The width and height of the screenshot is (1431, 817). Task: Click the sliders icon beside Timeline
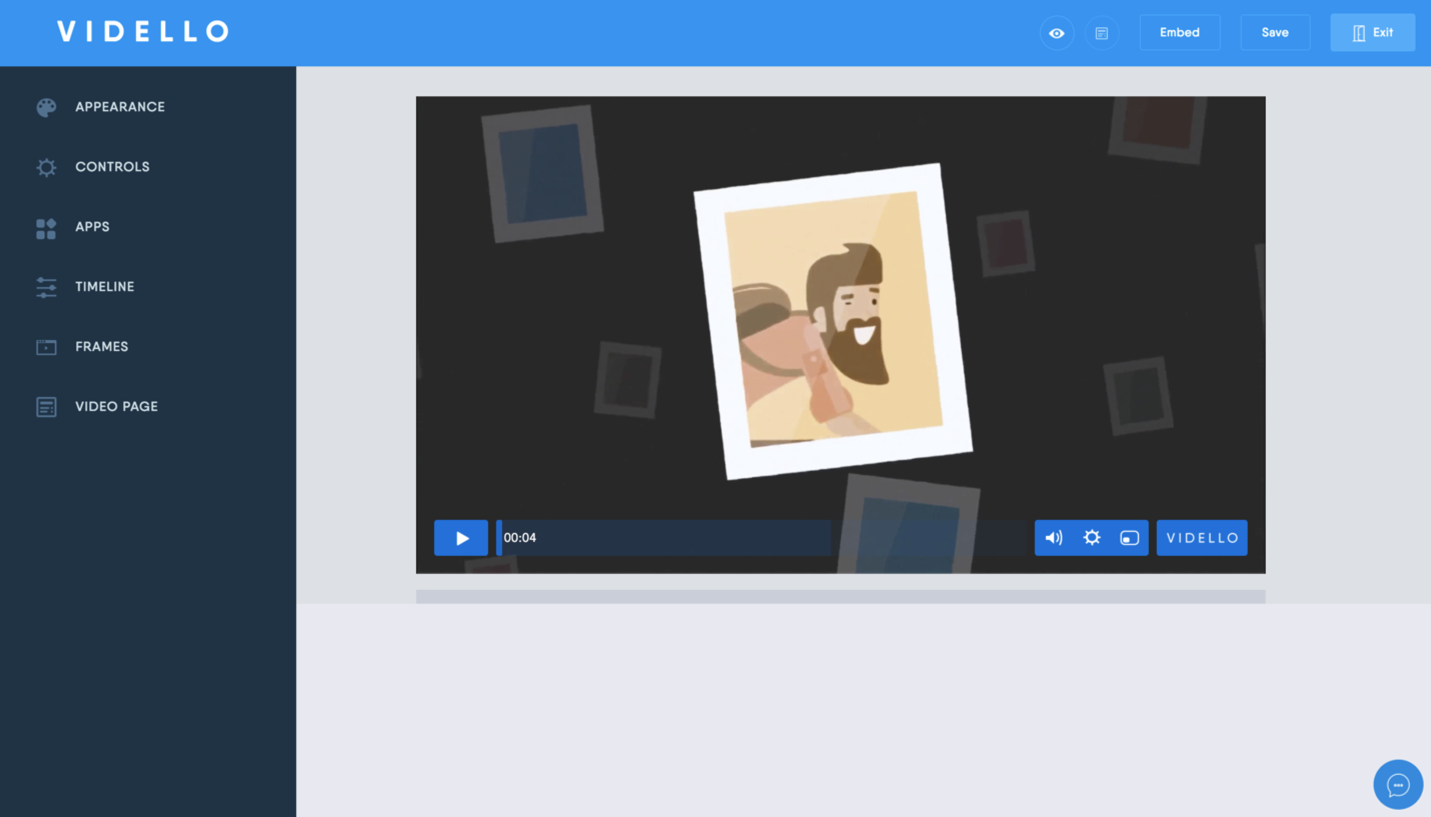46,287
